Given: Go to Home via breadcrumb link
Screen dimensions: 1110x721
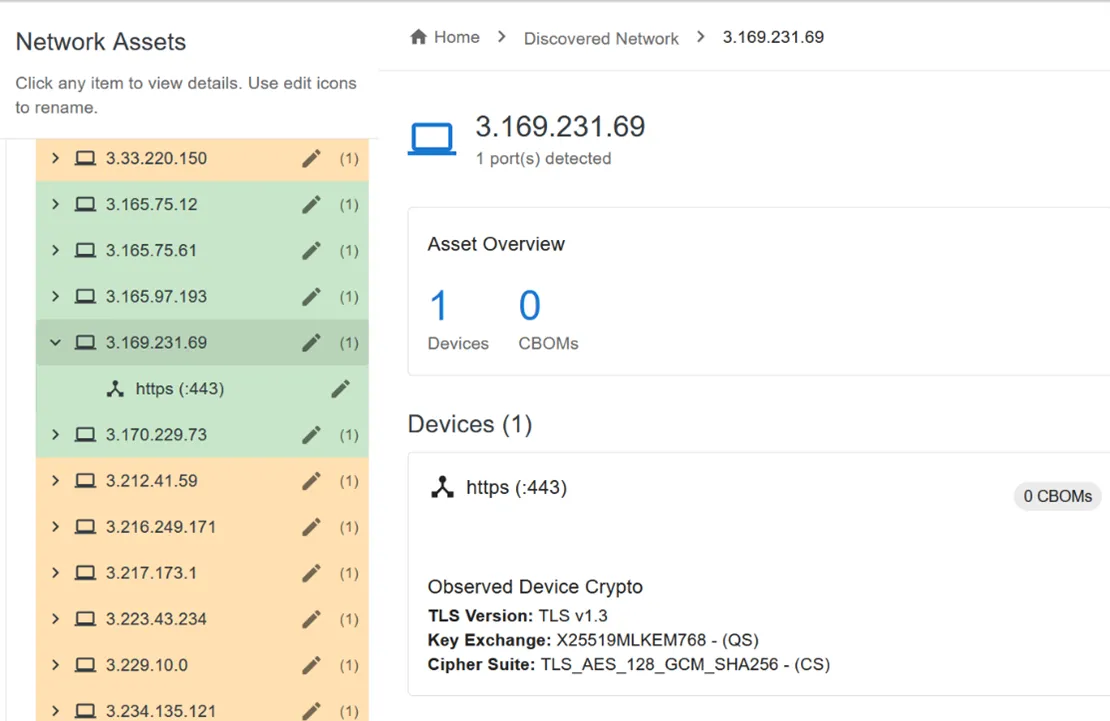Looking at the screenshot, I should 456,37.
